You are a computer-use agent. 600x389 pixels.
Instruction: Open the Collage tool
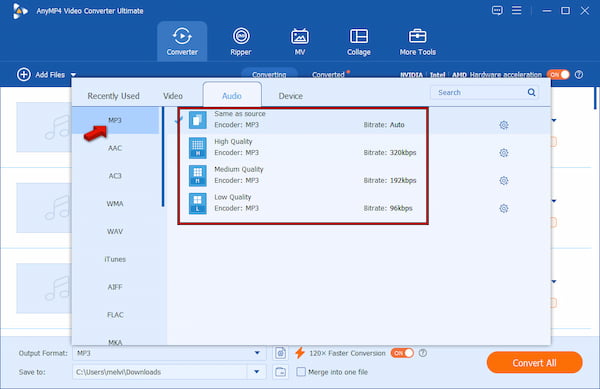point(359,42)
